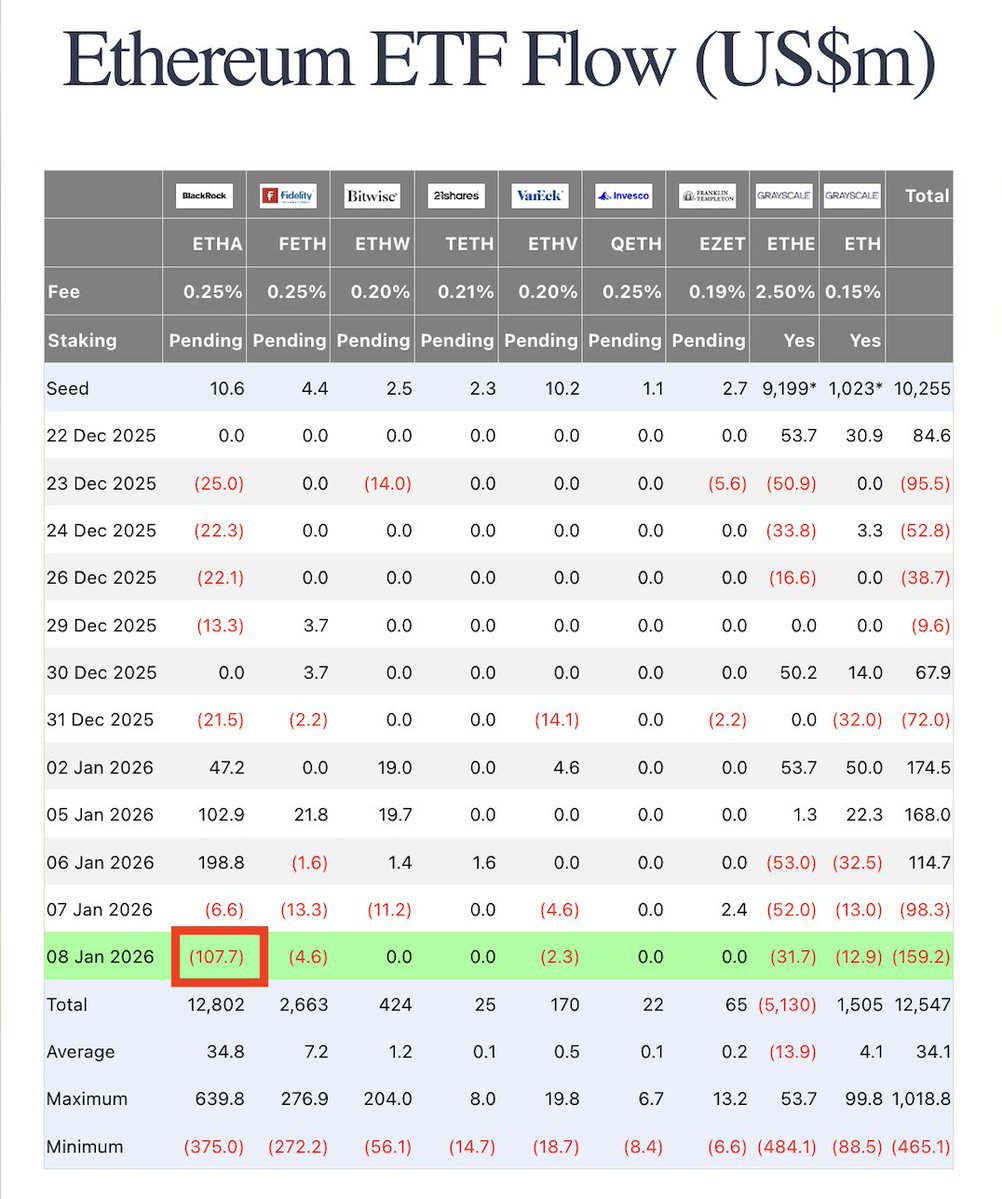The height and width of the screenshot is (1199, 1002).
Task: Select the ETHE ticker header
Action: (791, 244)
